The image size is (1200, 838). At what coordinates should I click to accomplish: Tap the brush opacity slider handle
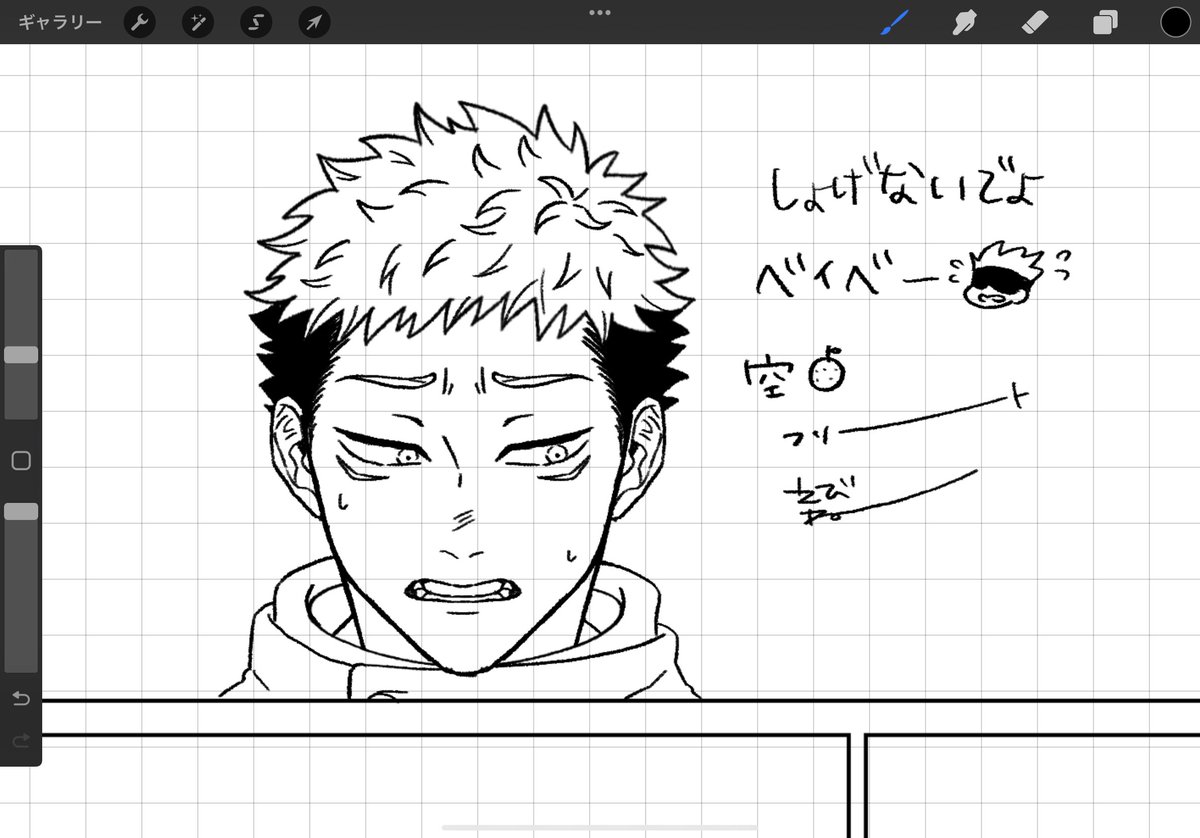tap(21, 511)
